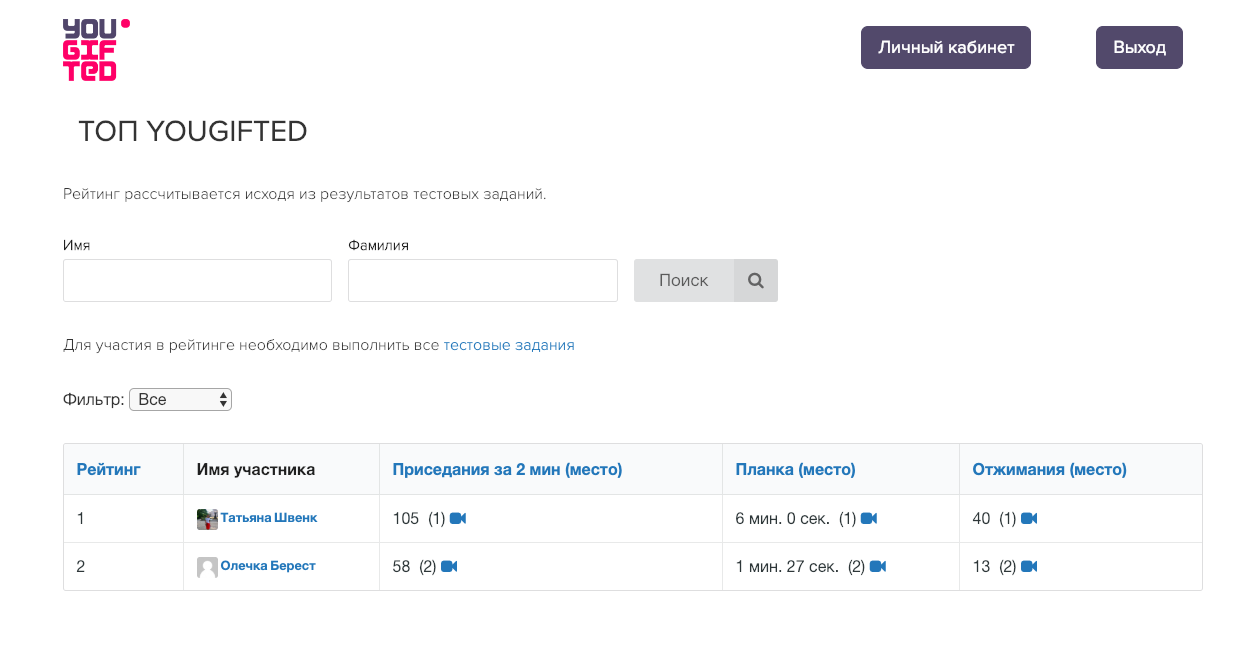Watch Олечка Берест's push-ups video
This screenshot has width=1248, height=649.
tap(1029, 566)
